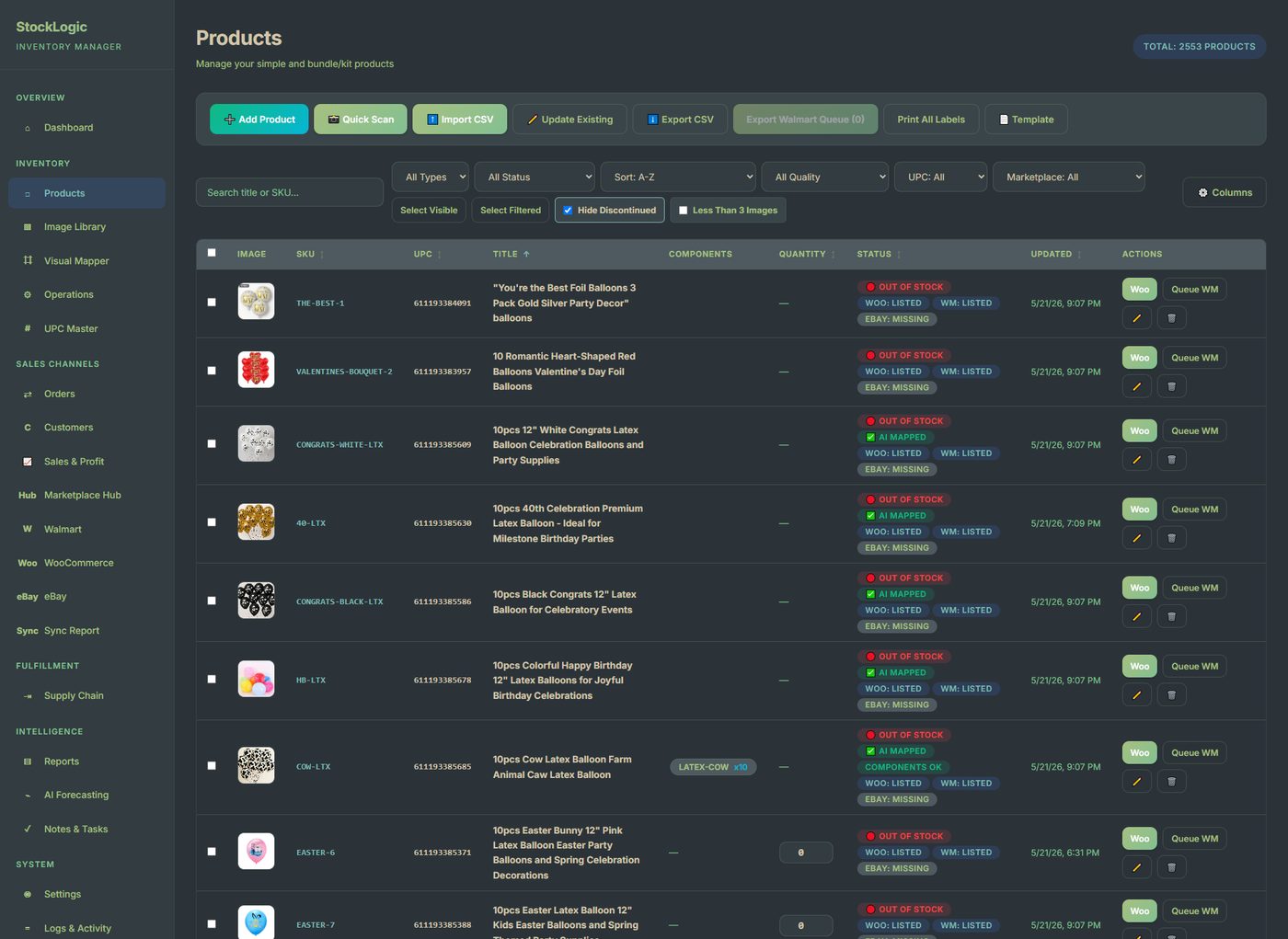1288x939 pixels.
Task: Edit CONGRATS-BLACK-LTX via pencil icon
Action: pyautogui.click(x=1136, y=616)
